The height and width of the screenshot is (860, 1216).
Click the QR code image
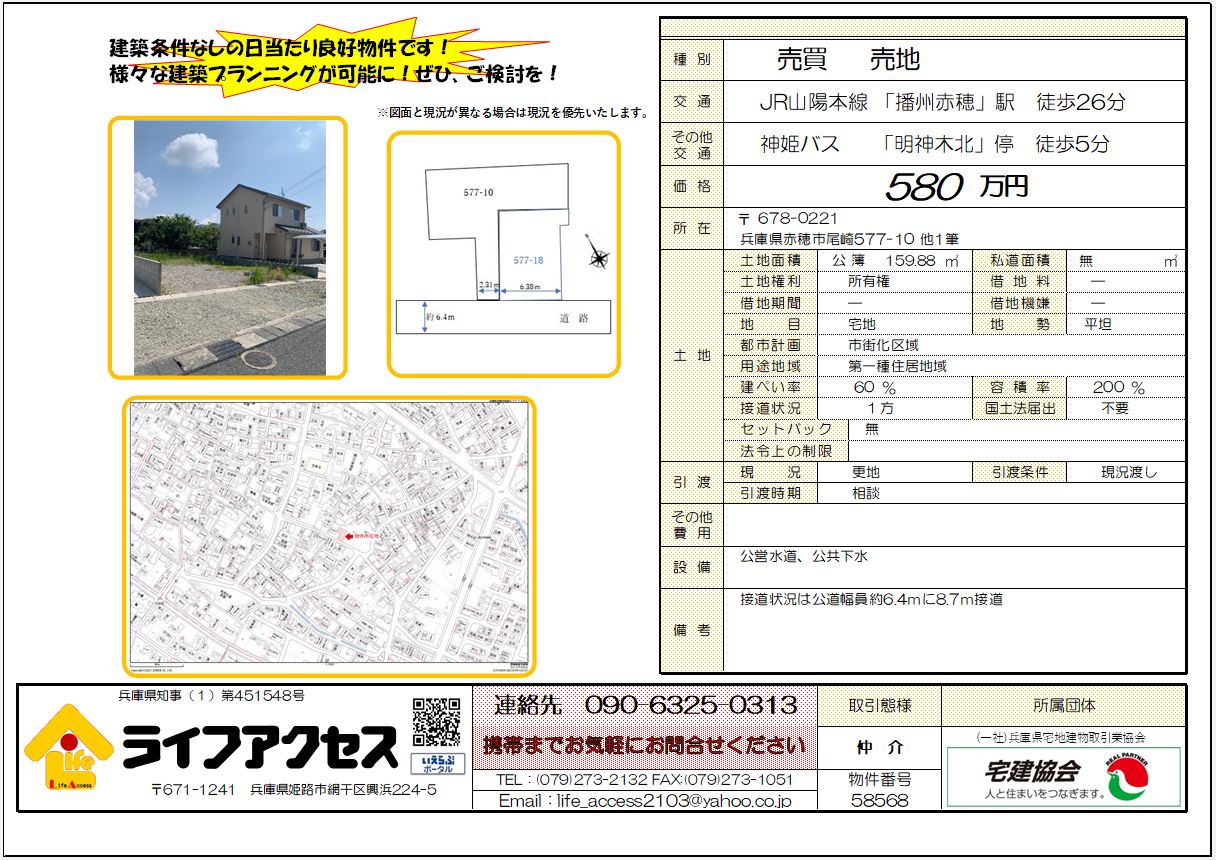tap(437, 723)
